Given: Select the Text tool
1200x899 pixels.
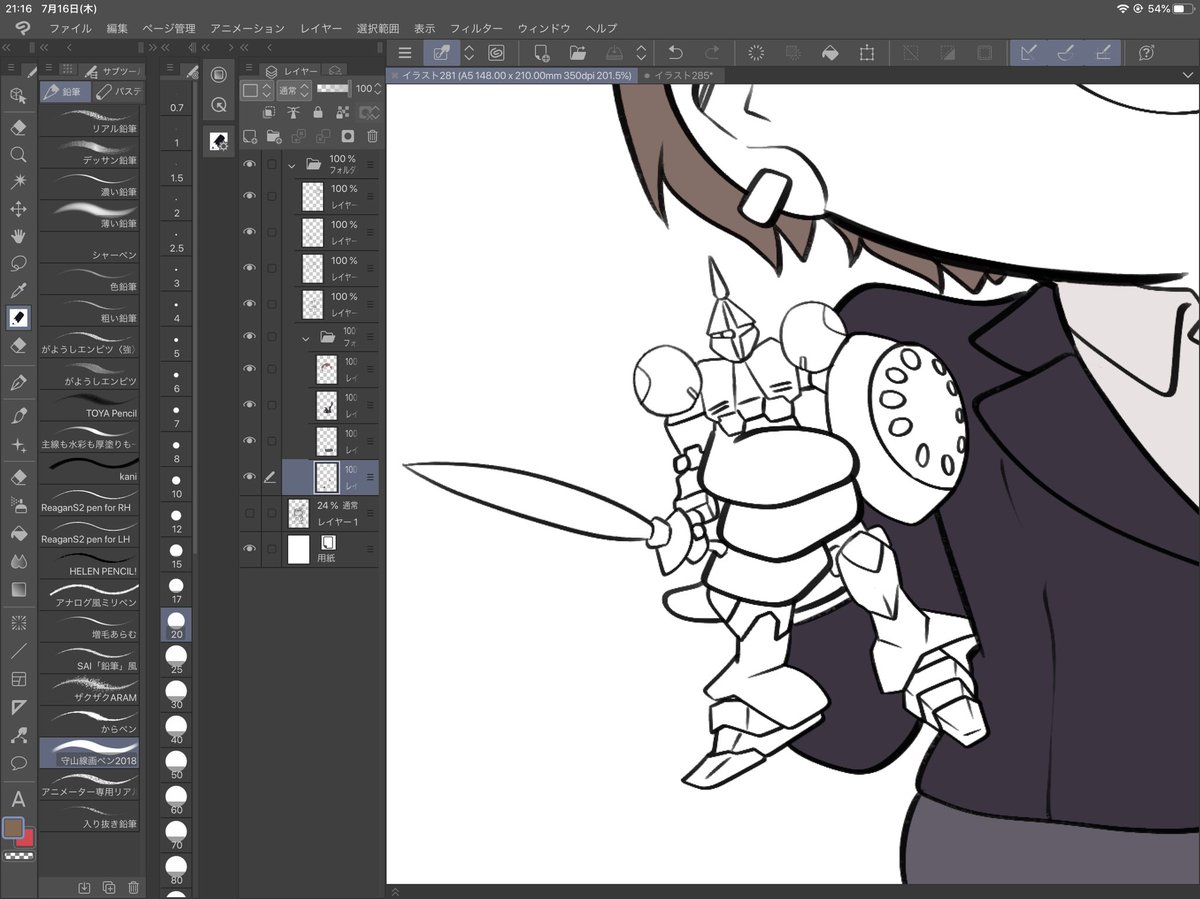Looking at the screenshot, I should pos(18,799).
